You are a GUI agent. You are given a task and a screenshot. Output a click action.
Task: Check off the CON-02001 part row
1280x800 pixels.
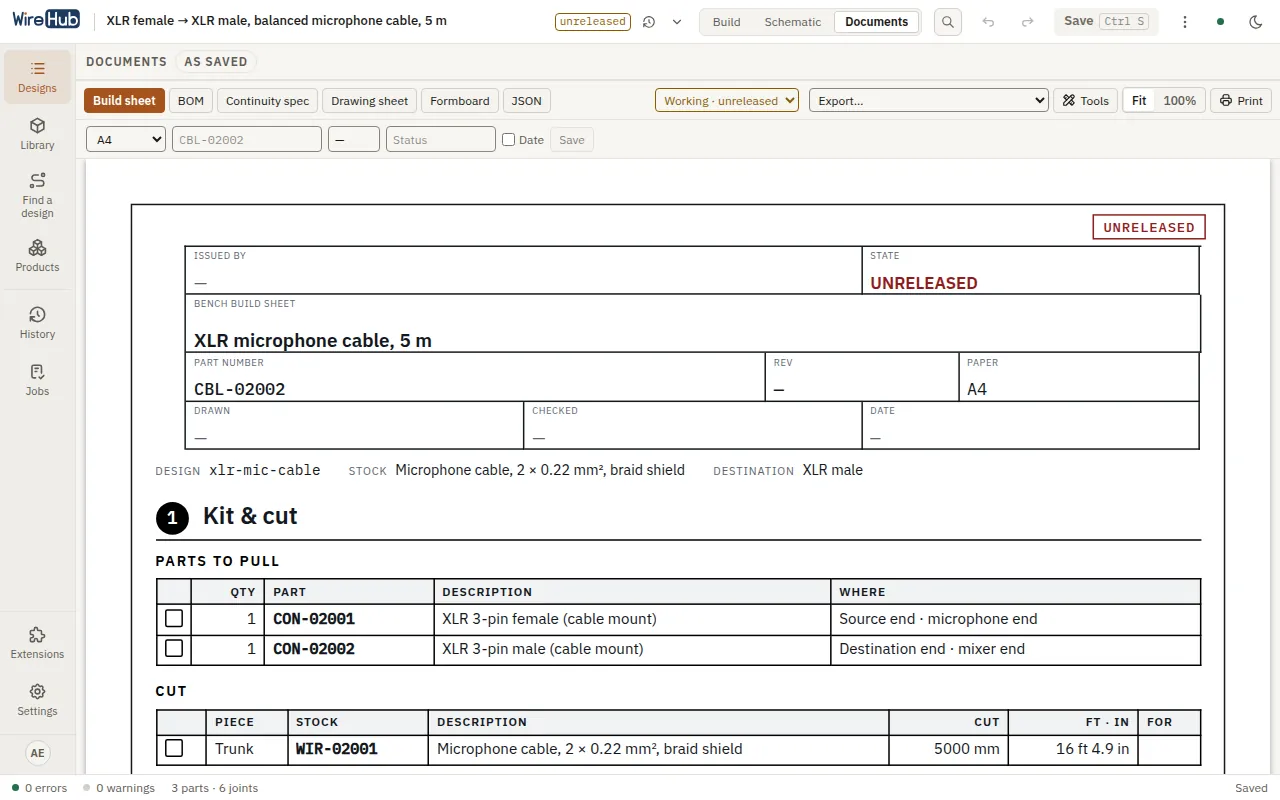point(174,619)
